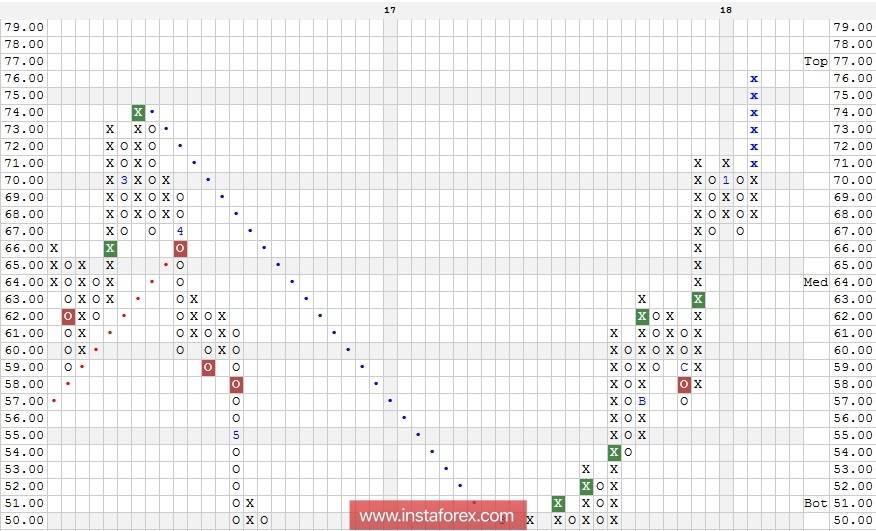Click the blue x at 76.00
Screen dimensions: 876x531
tap(754, 79)
